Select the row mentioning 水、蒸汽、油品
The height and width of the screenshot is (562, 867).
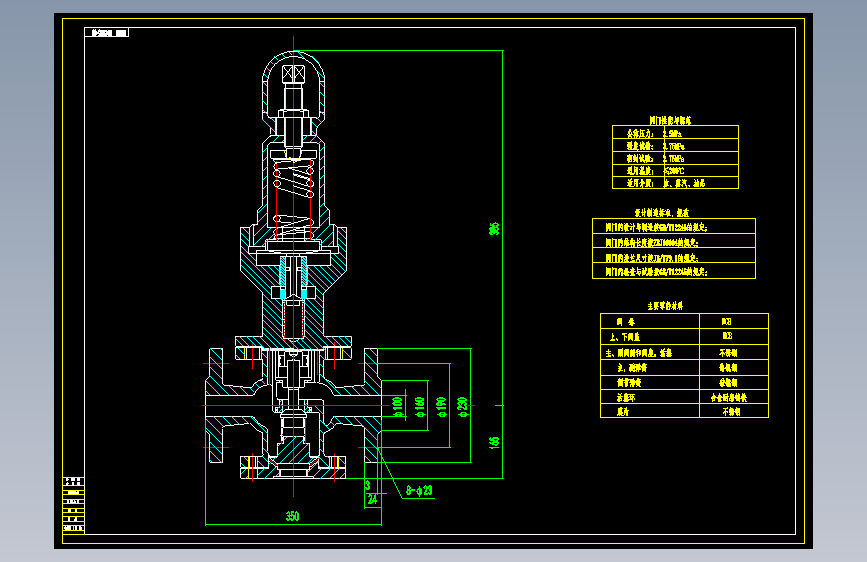click(675, 183)
